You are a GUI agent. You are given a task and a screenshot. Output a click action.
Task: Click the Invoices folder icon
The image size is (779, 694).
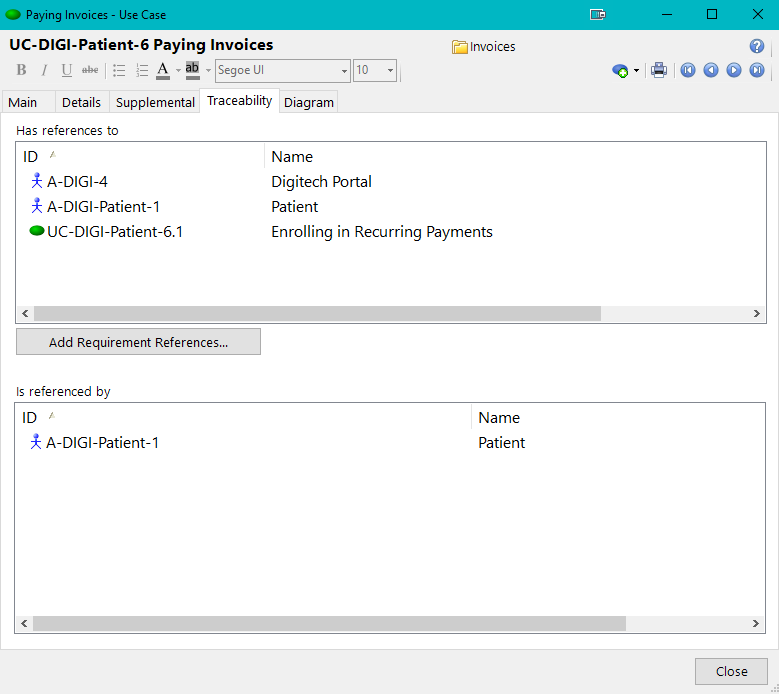pyautogui.click(x=460, y=47)
